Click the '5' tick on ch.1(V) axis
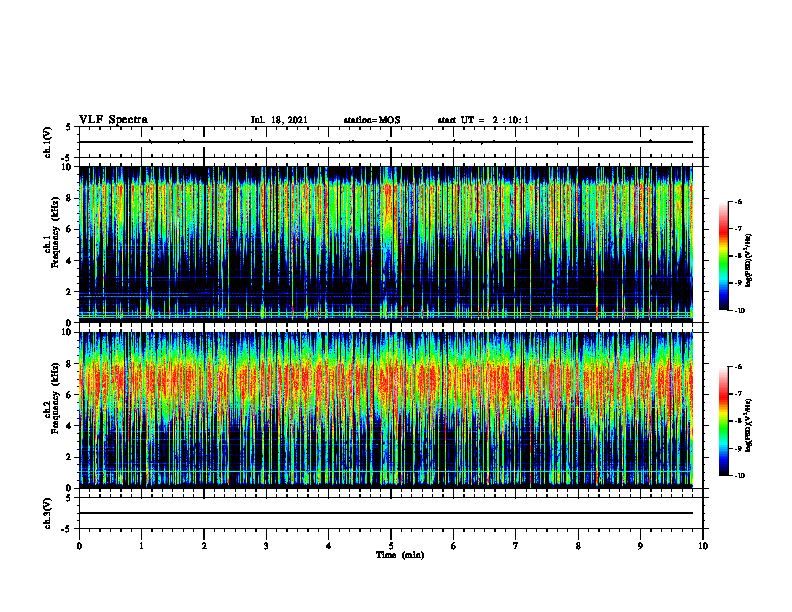This screenshot has height=612, width=792. pos(70,127)
